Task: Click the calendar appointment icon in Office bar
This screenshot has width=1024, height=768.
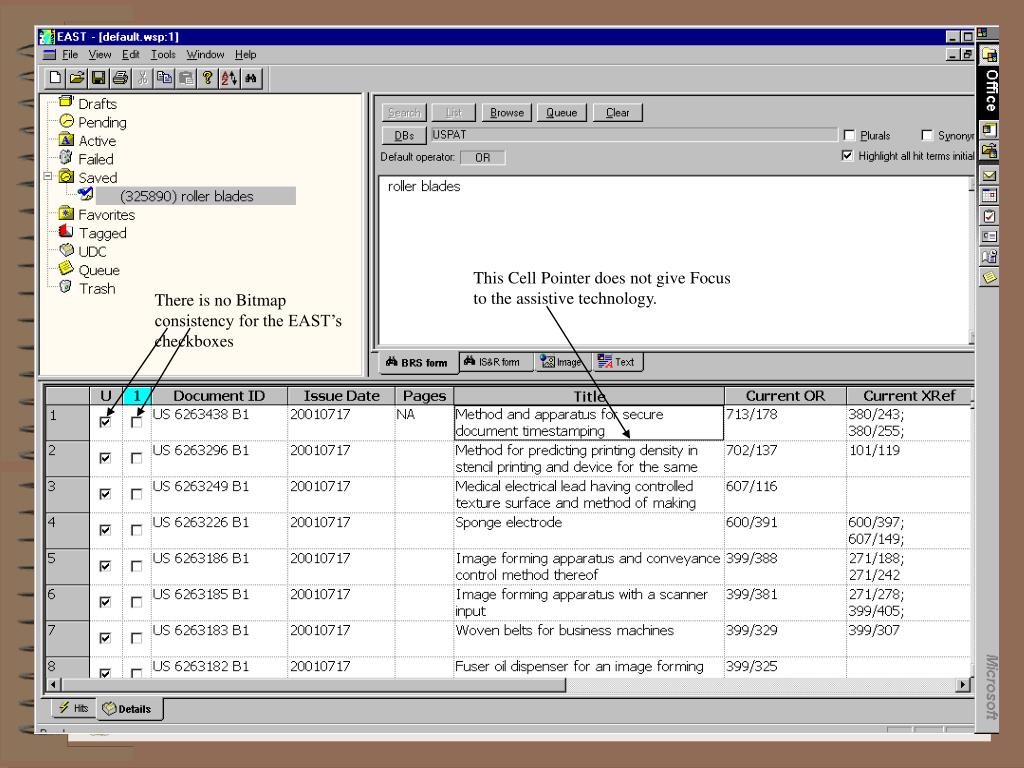Action: [x=989, y=195]
